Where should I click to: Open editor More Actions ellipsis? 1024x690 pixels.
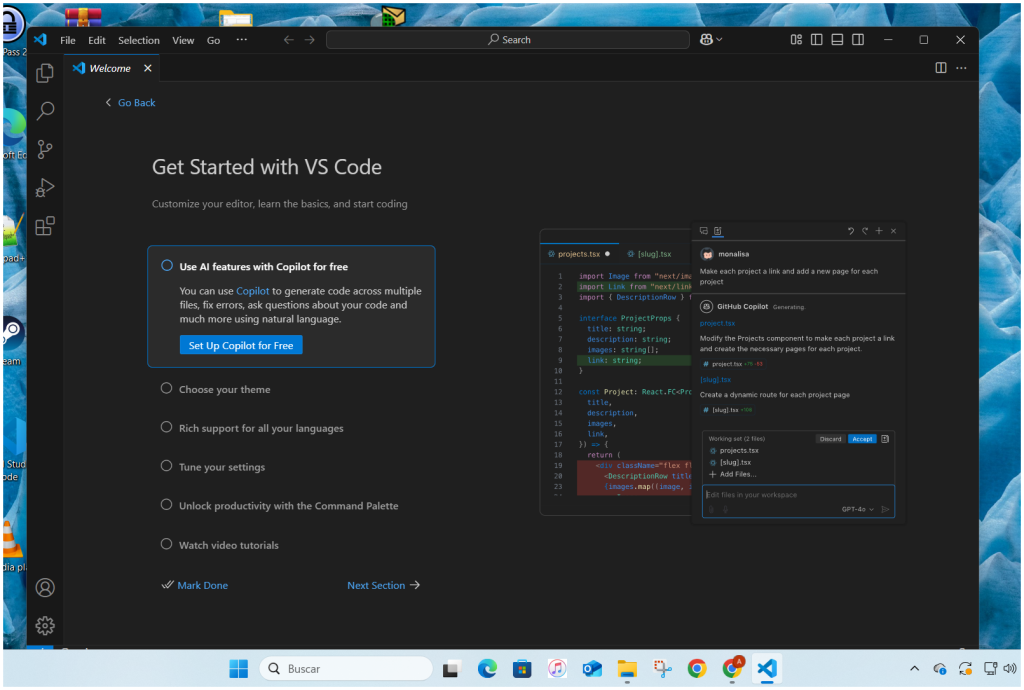[961, 68]
